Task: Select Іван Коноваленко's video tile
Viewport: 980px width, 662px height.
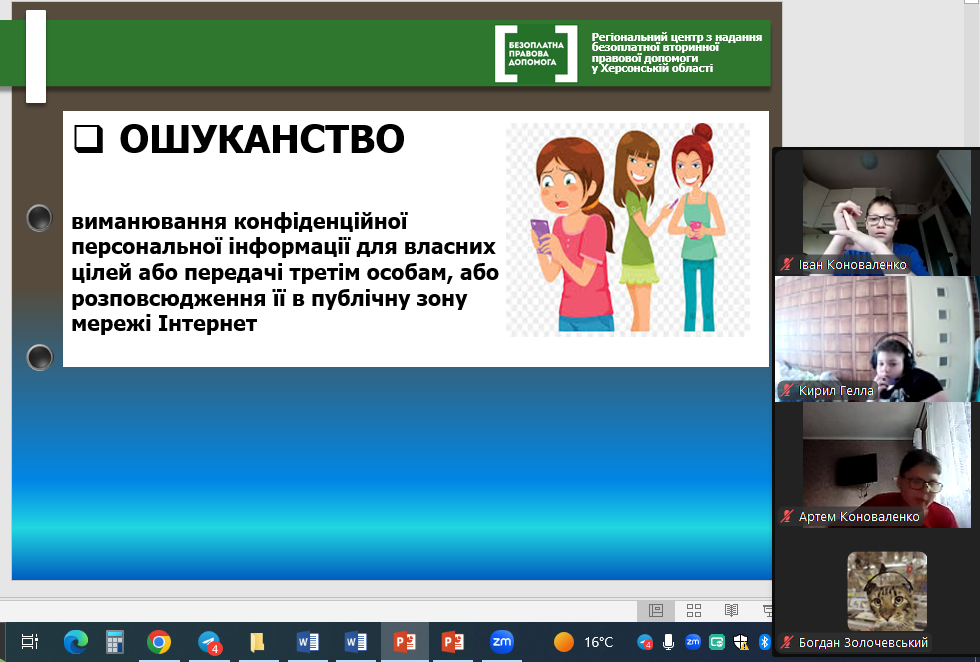Action: 878,213
